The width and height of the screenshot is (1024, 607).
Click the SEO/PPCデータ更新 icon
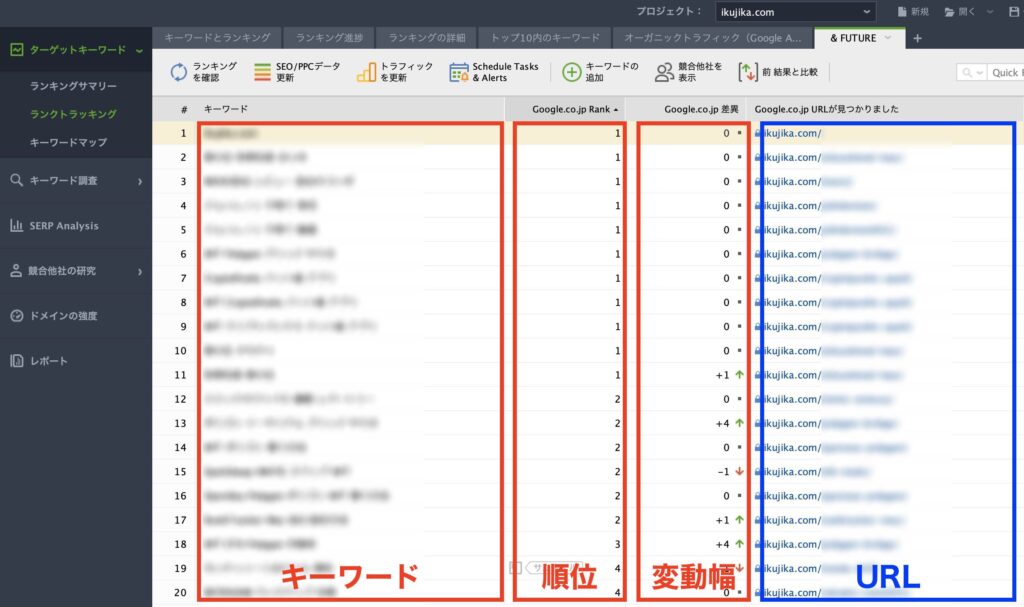262,72
